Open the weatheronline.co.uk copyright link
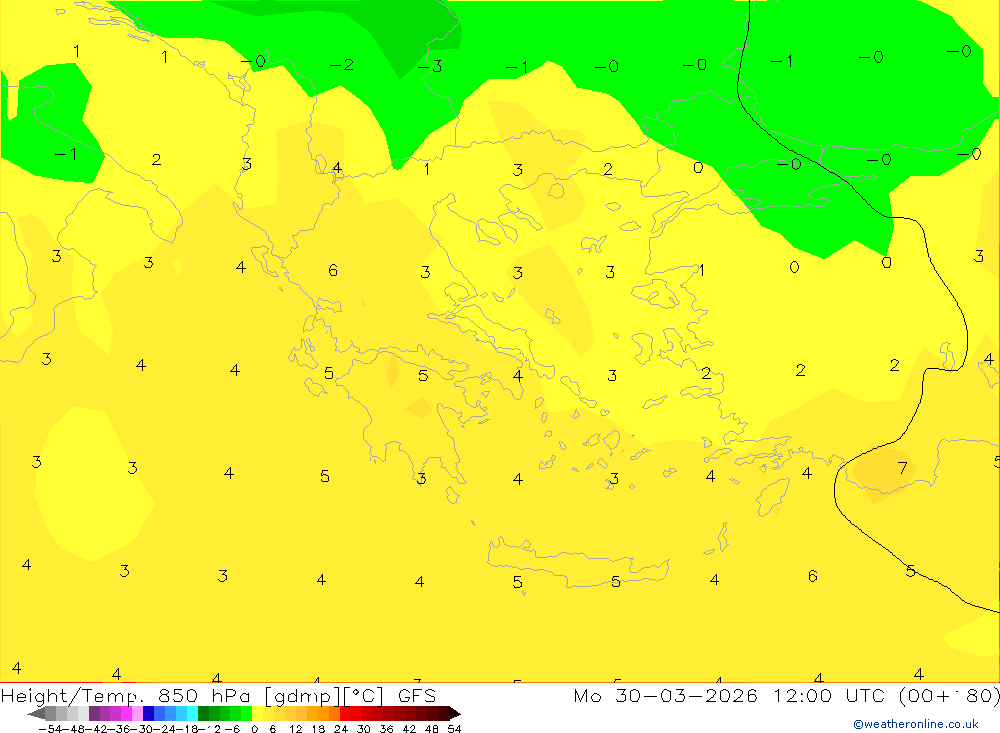 [x=916, y=724]
